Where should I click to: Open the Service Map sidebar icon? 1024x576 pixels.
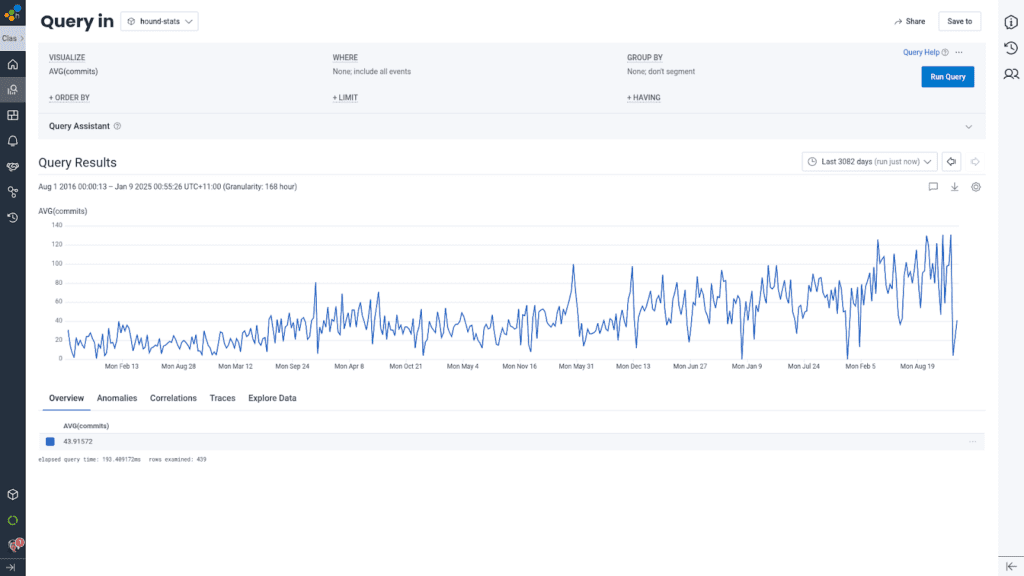pos(12,192)
